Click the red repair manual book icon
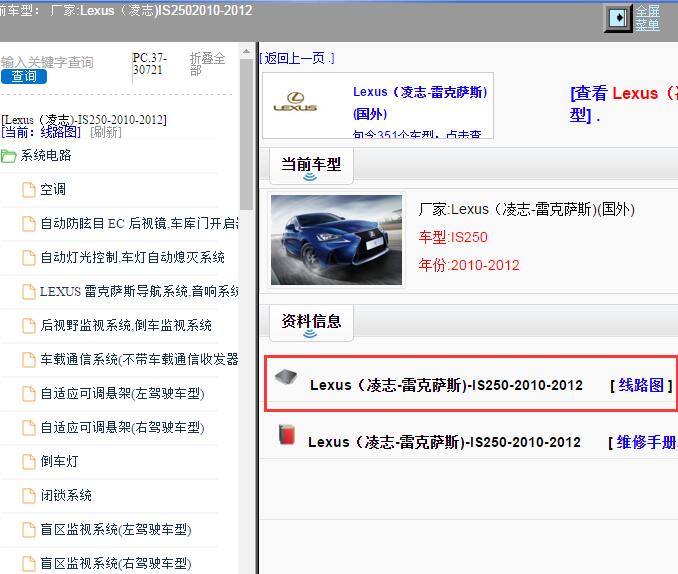 click(x=287, y=434)
